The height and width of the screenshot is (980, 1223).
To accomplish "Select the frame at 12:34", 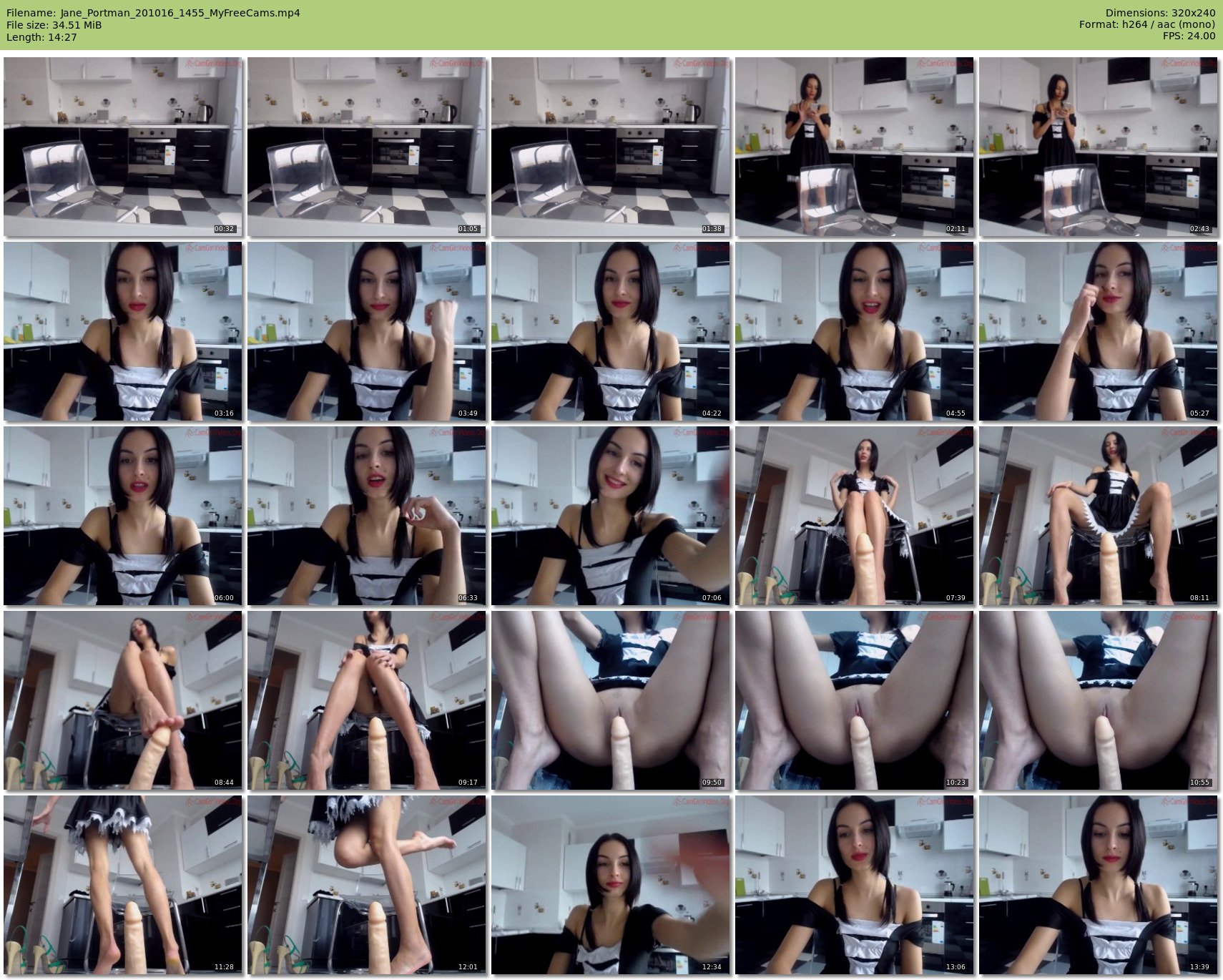I will (610, 885).
